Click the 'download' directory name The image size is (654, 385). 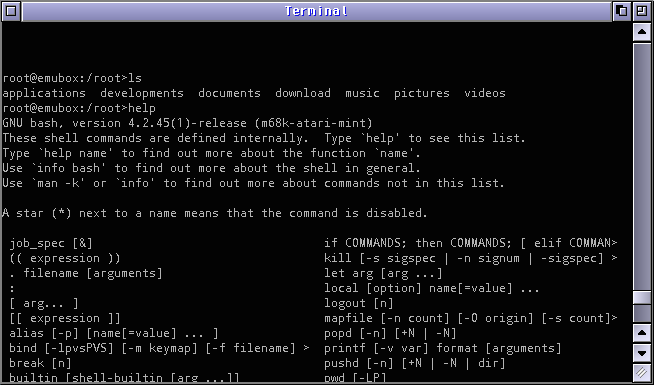pos(303,93)
